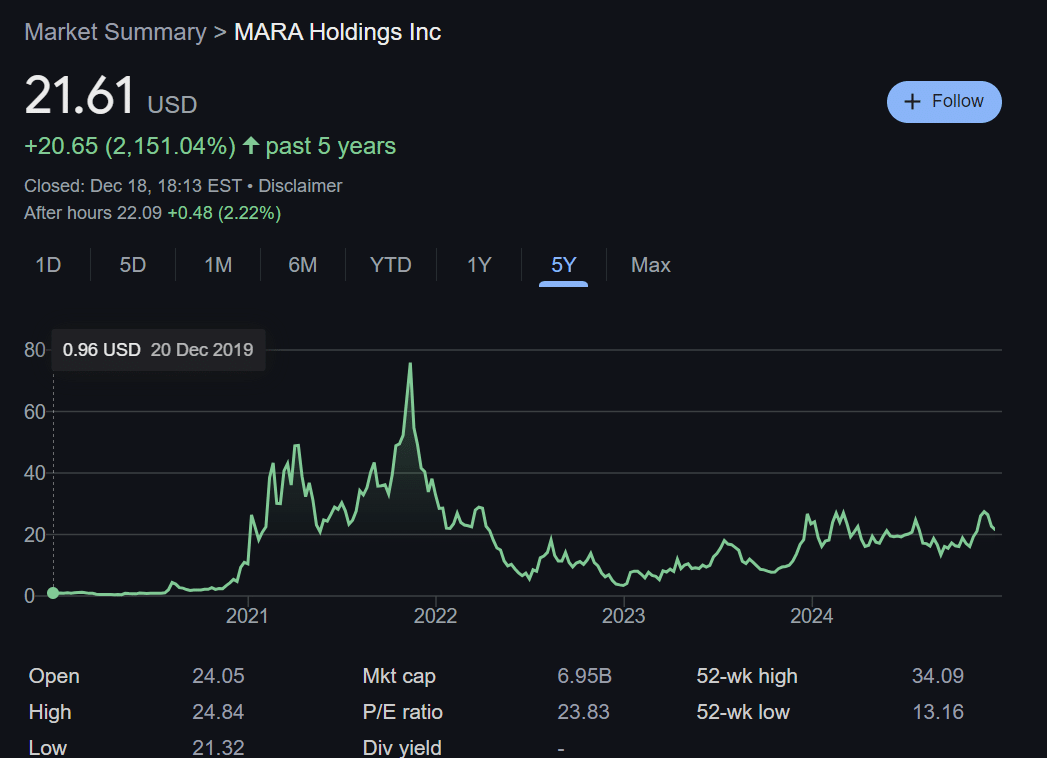Open the Disclaimer link
1047x758 pixels.
click(302, 186)
